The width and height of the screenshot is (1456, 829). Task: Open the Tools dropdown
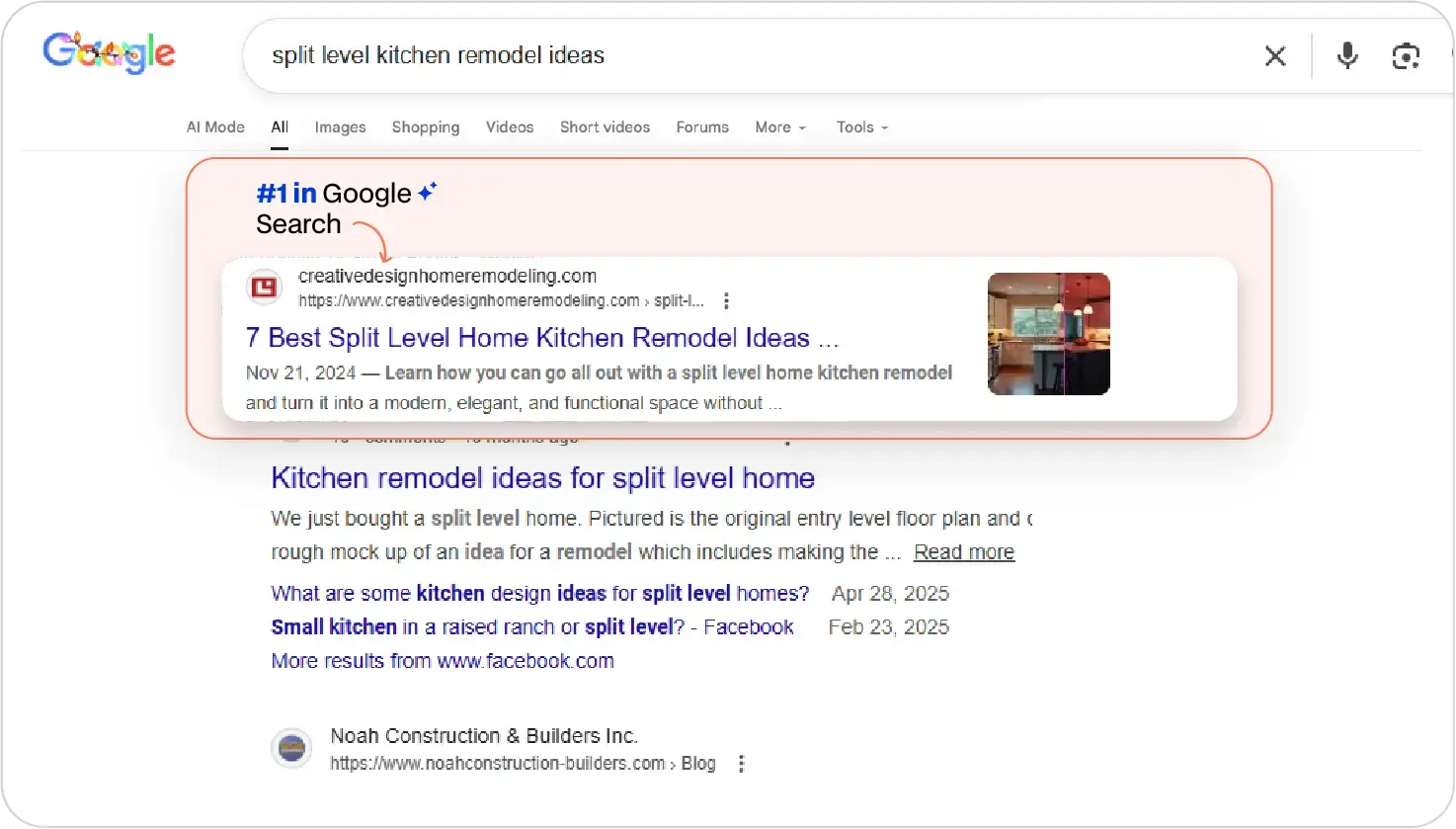click(x=861, y=127)
